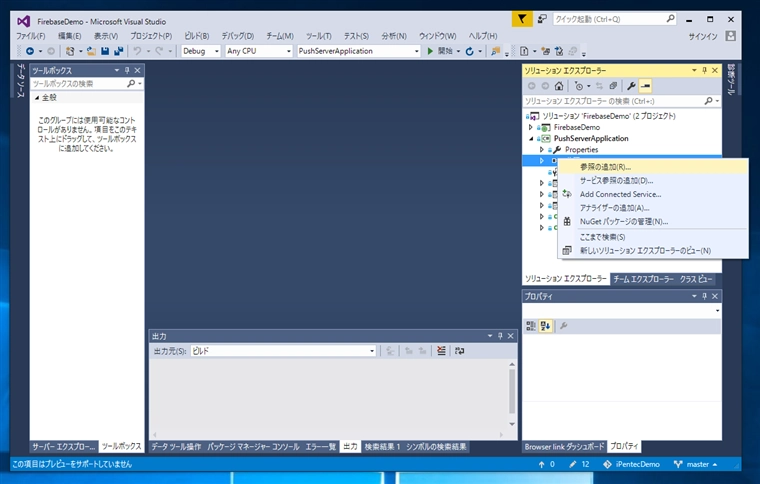Click the iPentecDemo repository in status bar

(x=632, y=464)
